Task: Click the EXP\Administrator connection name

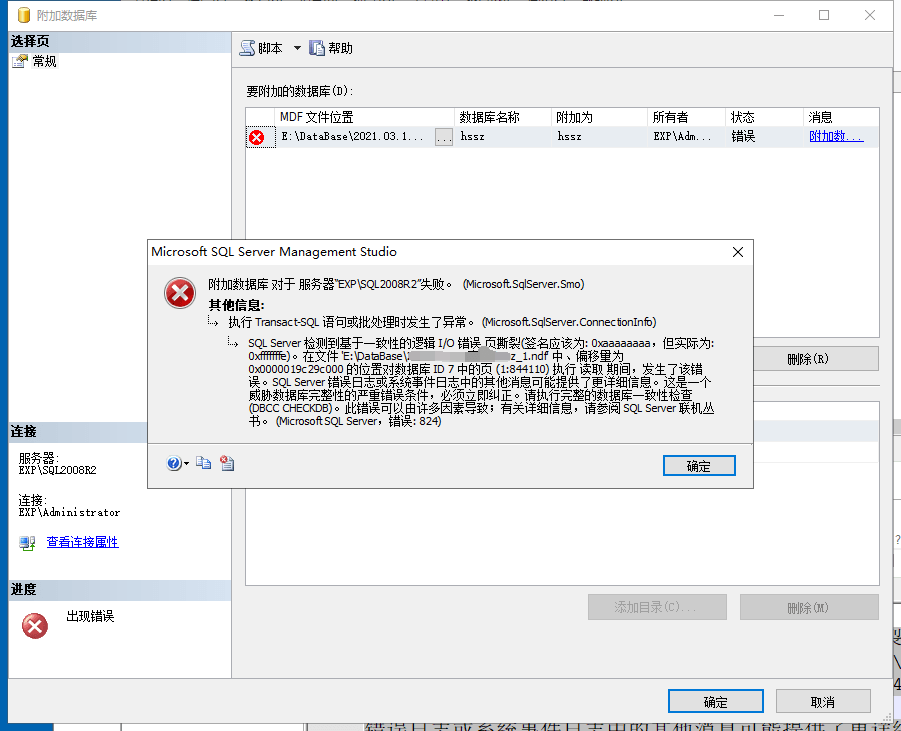Action: (x=69, y=513)
